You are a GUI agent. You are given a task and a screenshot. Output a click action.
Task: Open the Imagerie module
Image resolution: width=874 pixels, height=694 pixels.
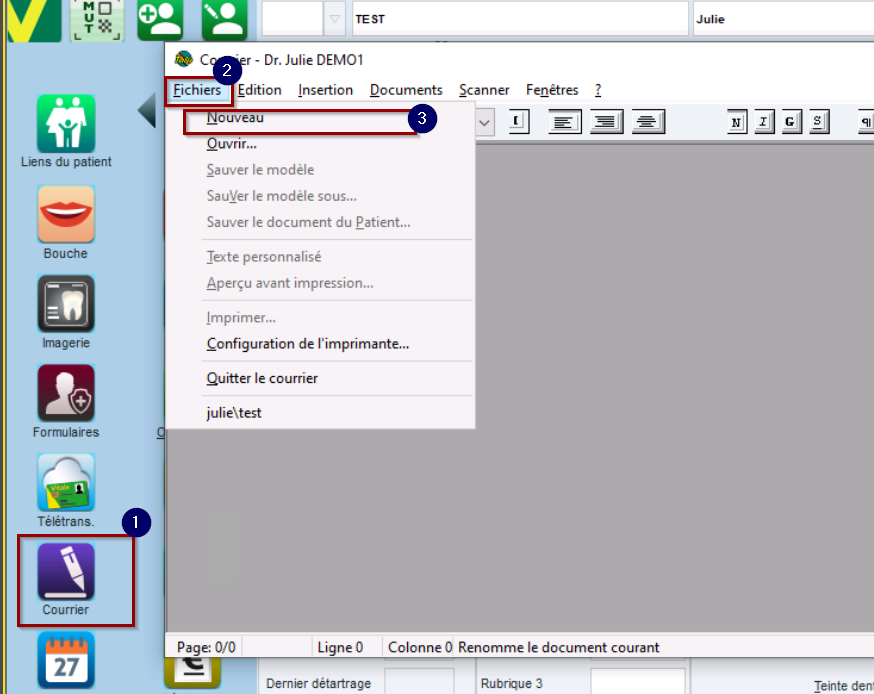tap(66, 304)
